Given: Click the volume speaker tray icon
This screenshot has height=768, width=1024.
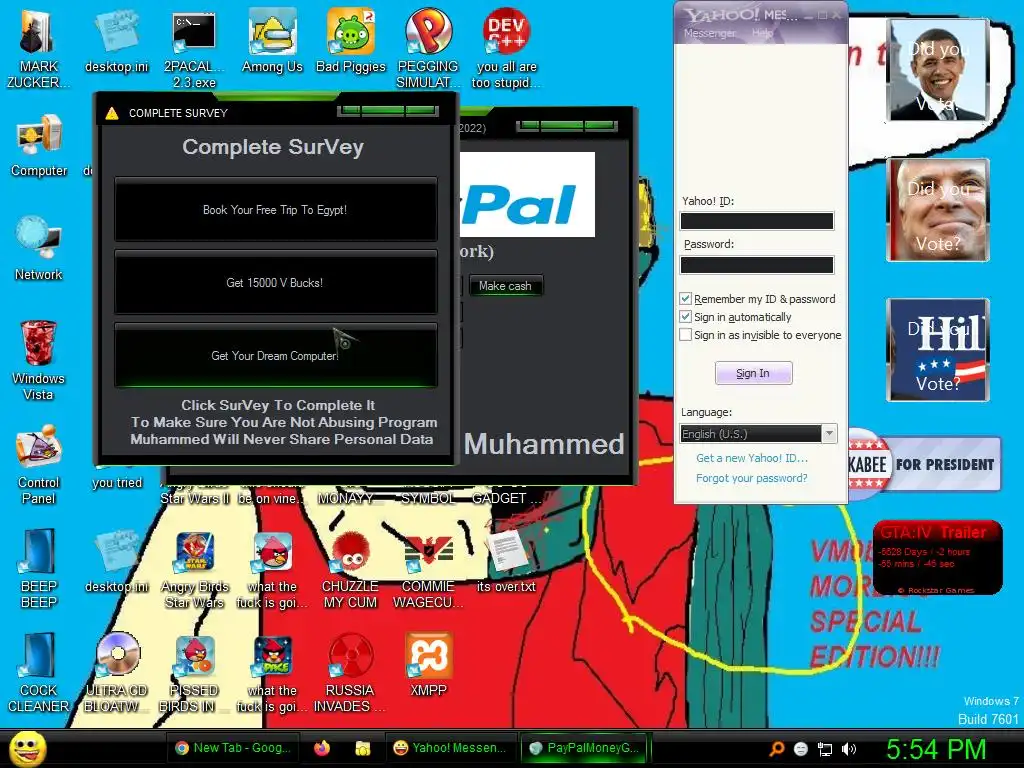Looking at the screenshot, I should pos(849,749).
